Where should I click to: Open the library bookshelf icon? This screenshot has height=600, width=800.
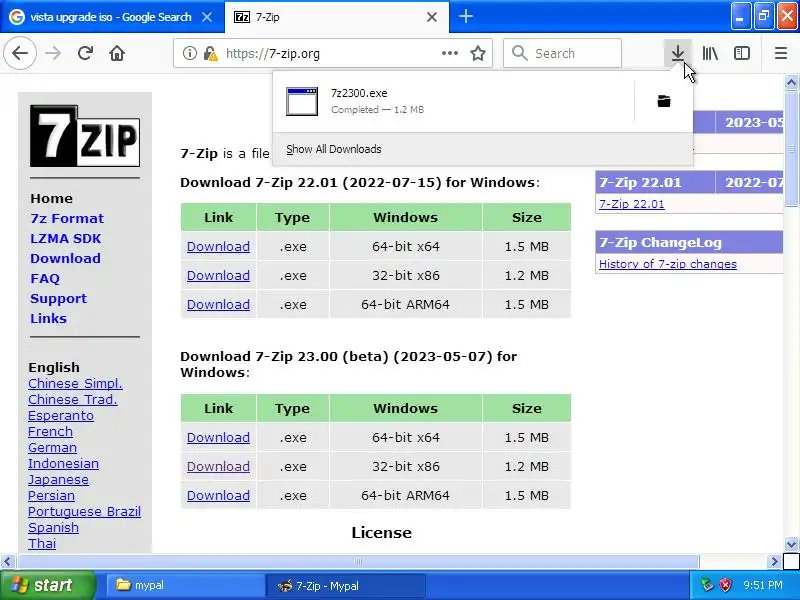(x=710, y=53)
